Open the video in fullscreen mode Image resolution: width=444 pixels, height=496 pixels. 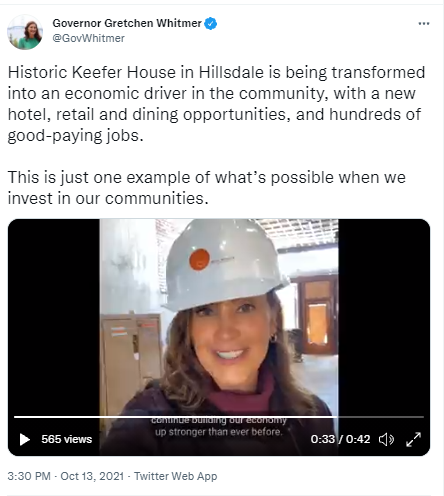[x=414, y=439]
